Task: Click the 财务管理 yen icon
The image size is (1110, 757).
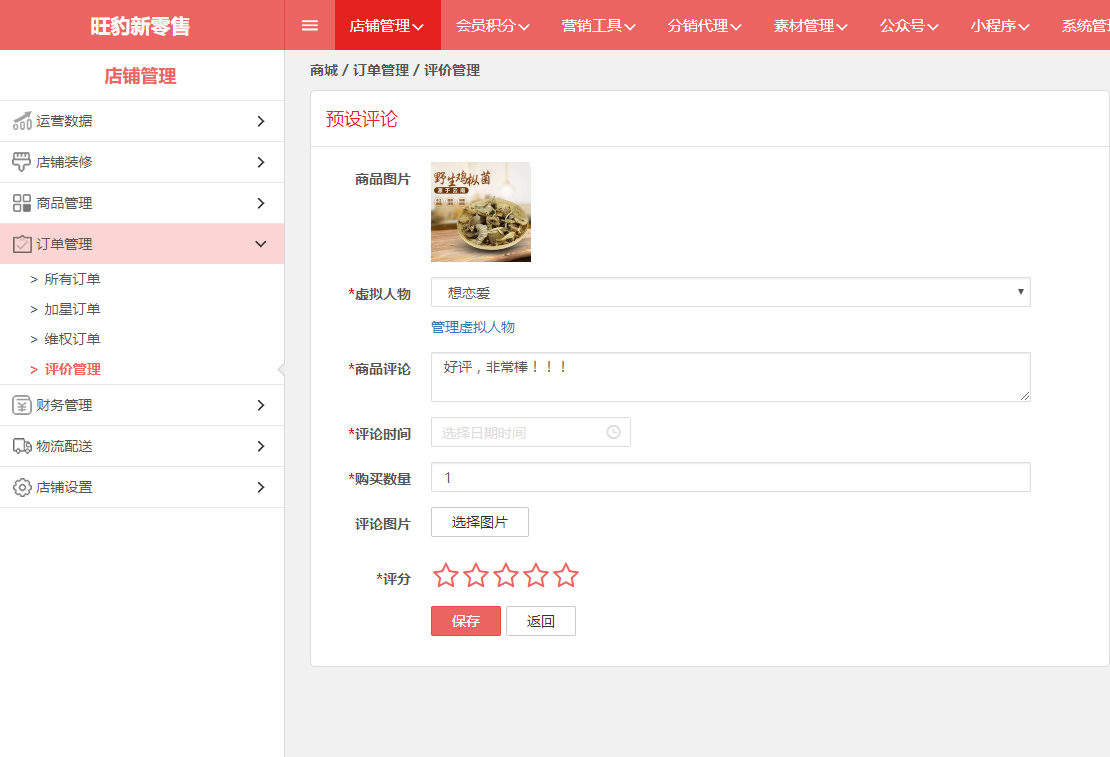Action: (x=22, y=405)
